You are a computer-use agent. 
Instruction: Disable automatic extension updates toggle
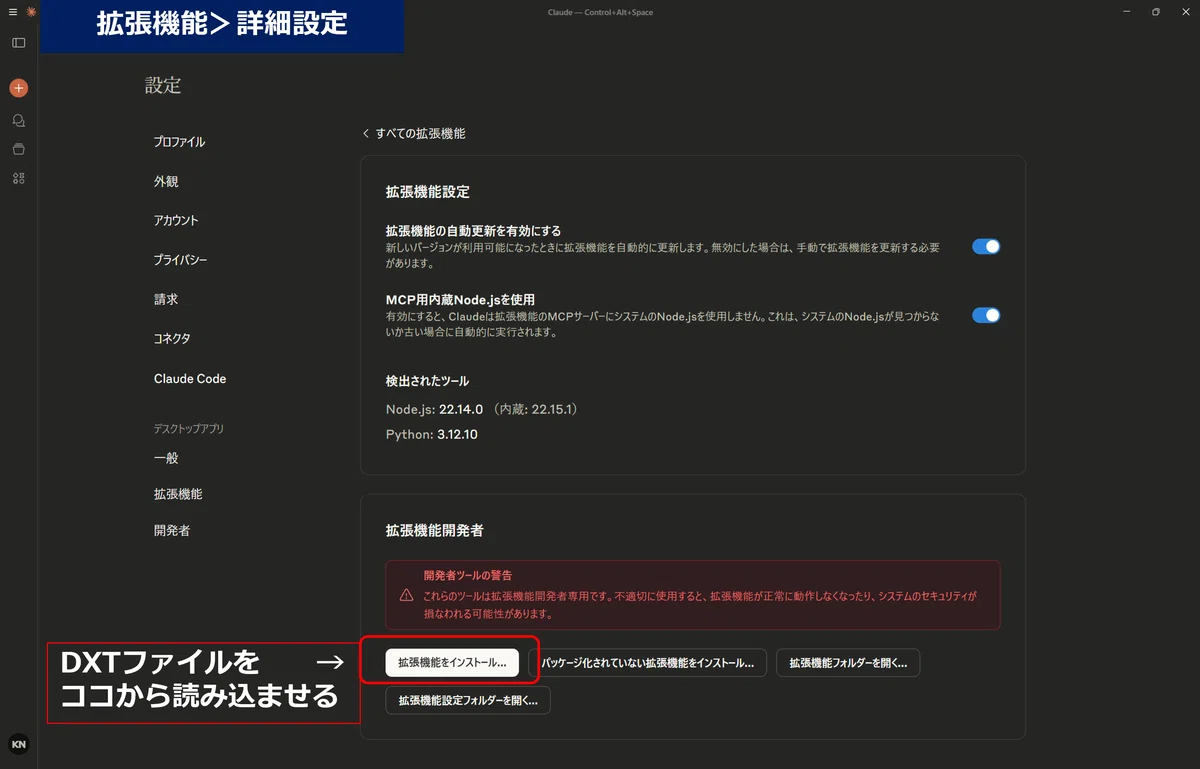986,247
